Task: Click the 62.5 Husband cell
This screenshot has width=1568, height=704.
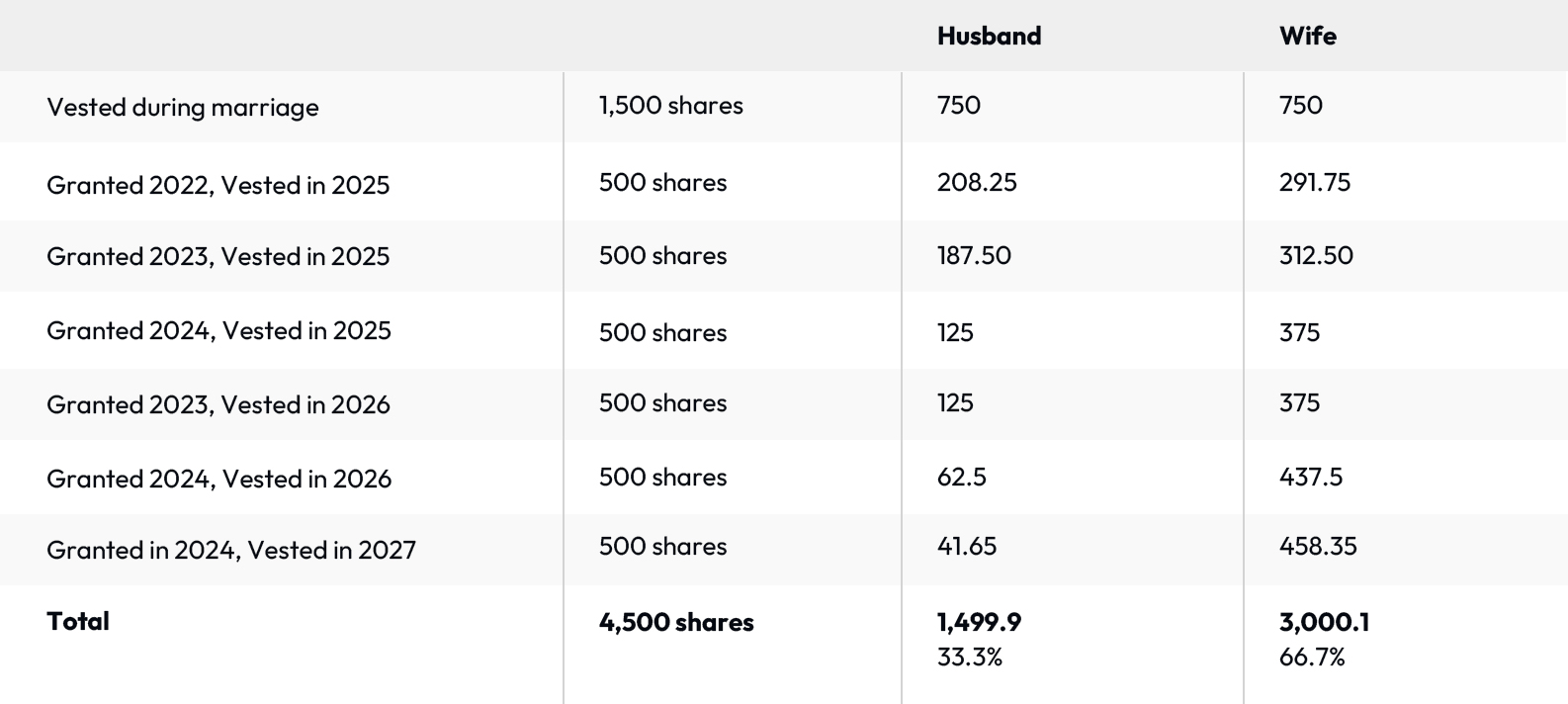Action: 961,478
